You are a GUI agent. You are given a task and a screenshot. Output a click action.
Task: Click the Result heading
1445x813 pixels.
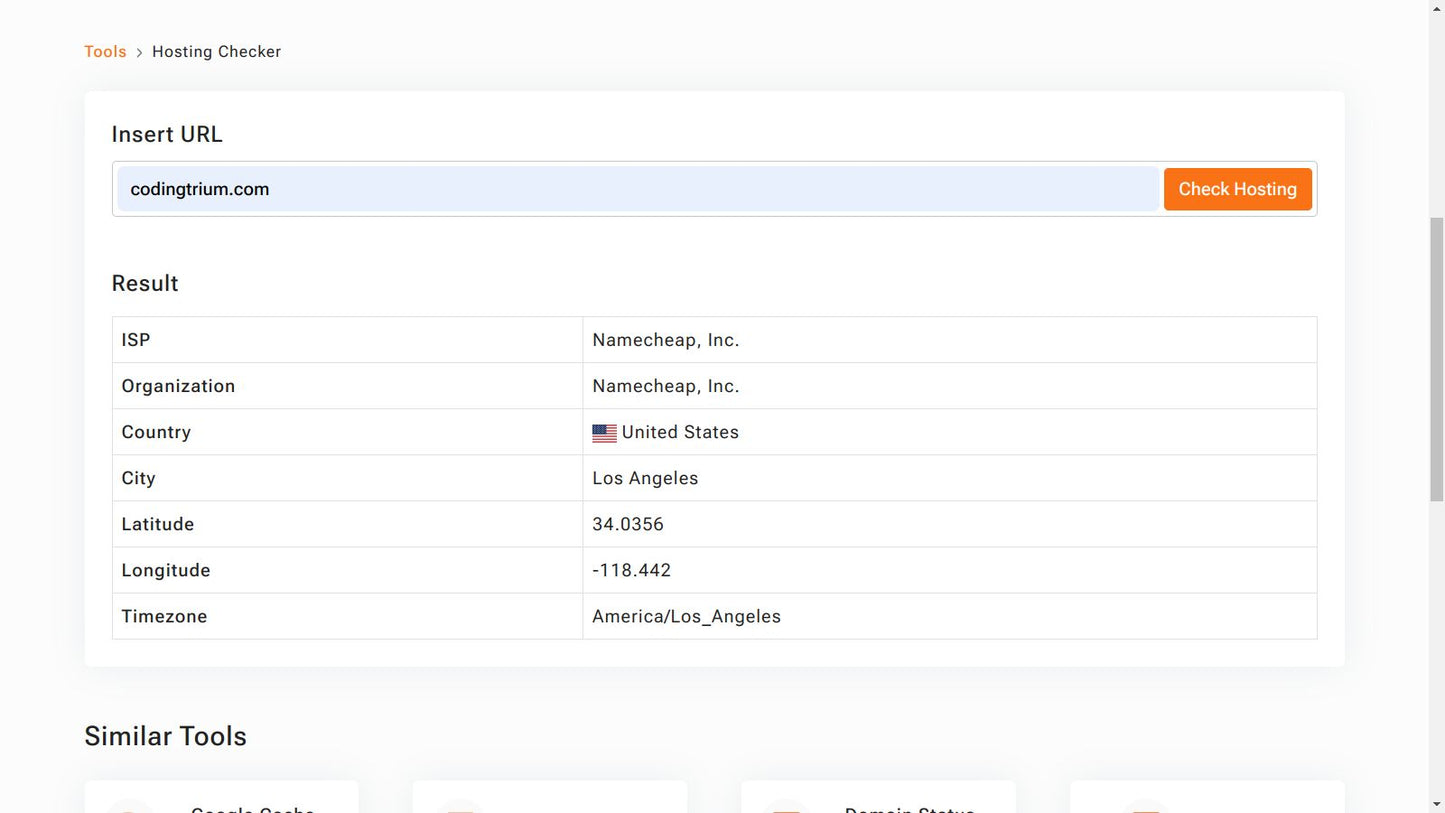145,283
